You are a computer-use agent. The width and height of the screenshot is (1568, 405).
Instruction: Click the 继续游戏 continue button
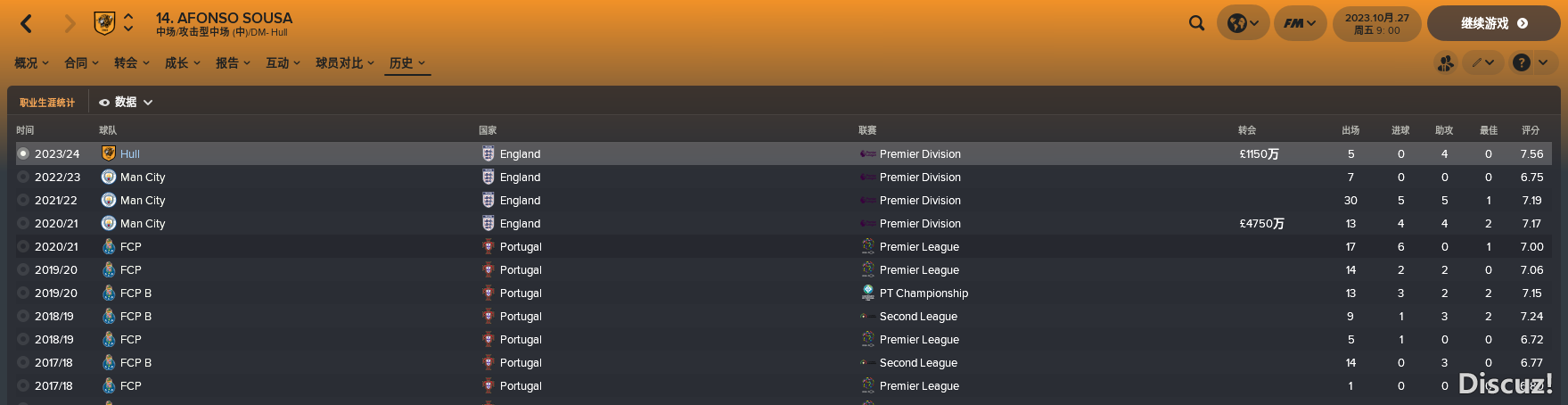click(x=1493, y=23)
